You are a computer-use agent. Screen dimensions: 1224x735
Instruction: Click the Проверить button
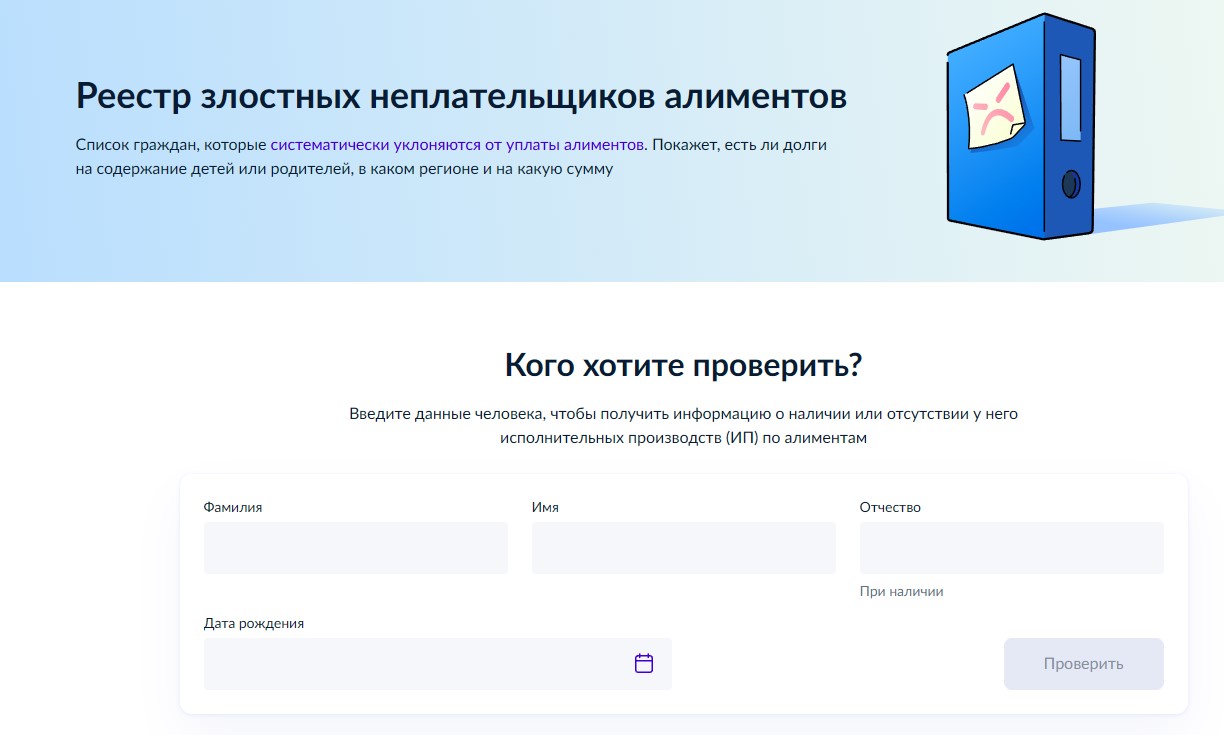(1084, 664)
